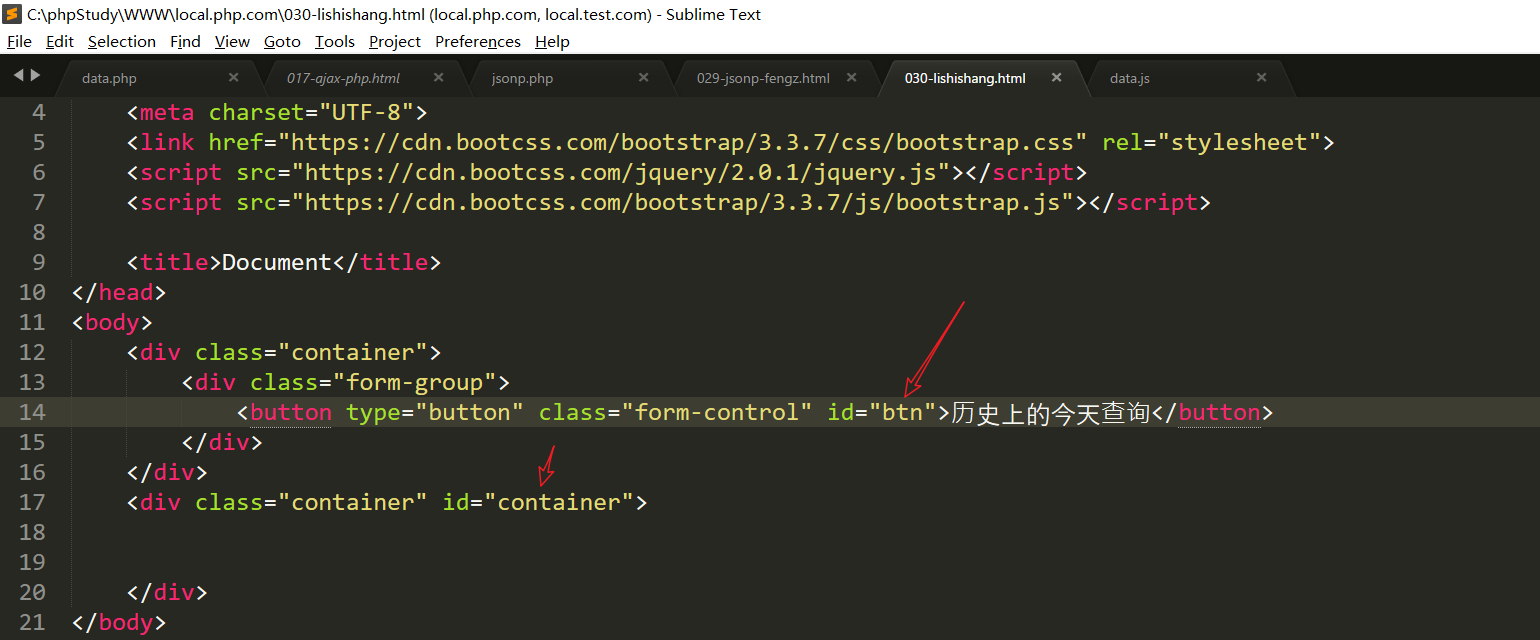Image resolution: width=1540 pixels, height=640 pixels.
Task: Select the 017-ajax-php.html tab
Action: (x=343, y=79)
